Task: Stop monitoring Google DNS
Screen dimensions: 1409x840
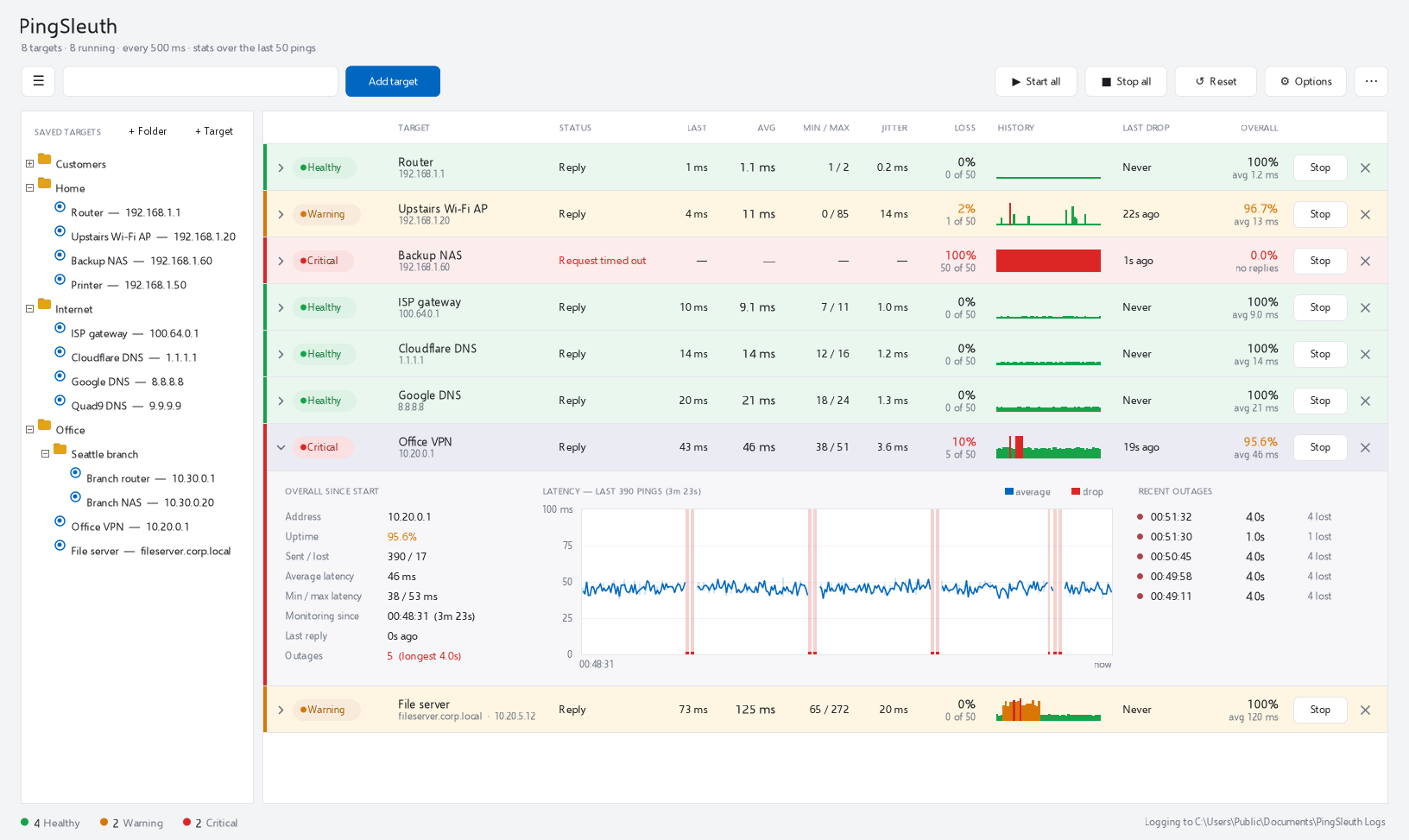Action: pyautogui.click(x=1320, y=401)
